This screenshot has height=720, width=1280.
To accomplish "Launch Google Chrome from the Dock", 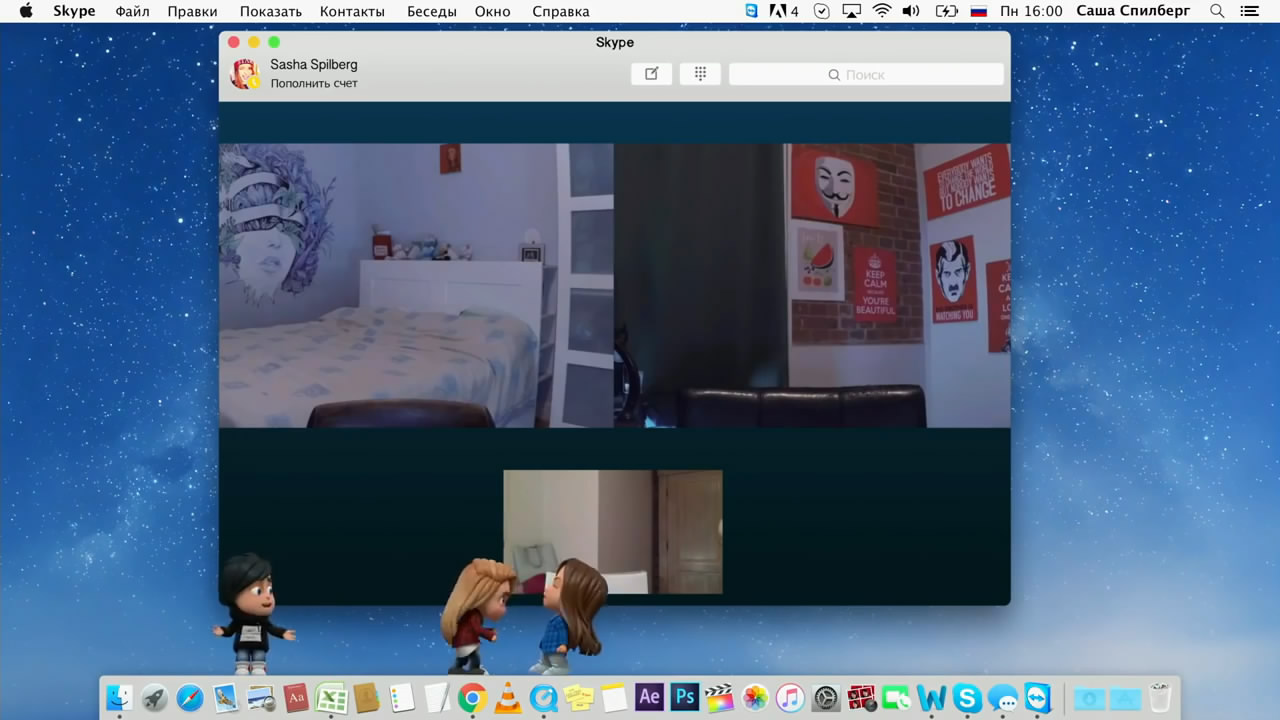I will 472,697.
